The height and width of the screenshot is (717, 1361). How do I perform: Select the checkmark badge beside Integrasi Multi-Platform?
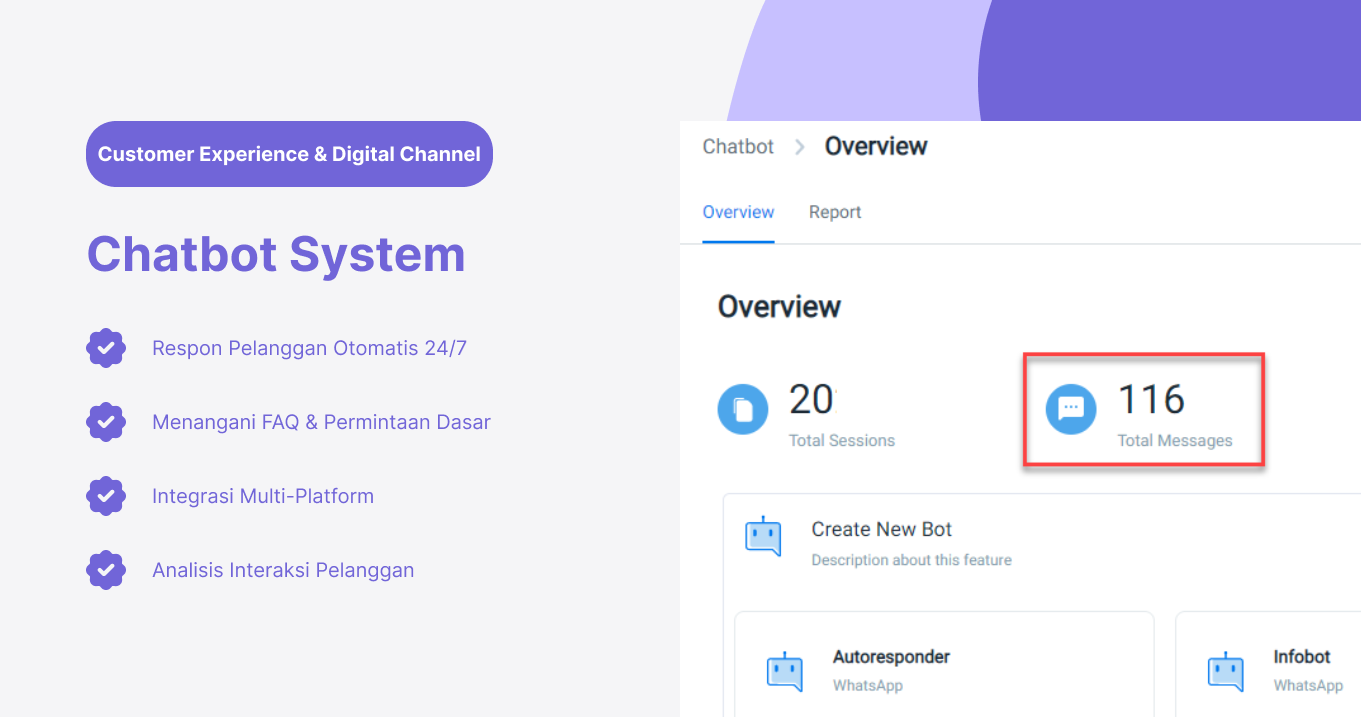pyautogui.click(x=106, y=496)
